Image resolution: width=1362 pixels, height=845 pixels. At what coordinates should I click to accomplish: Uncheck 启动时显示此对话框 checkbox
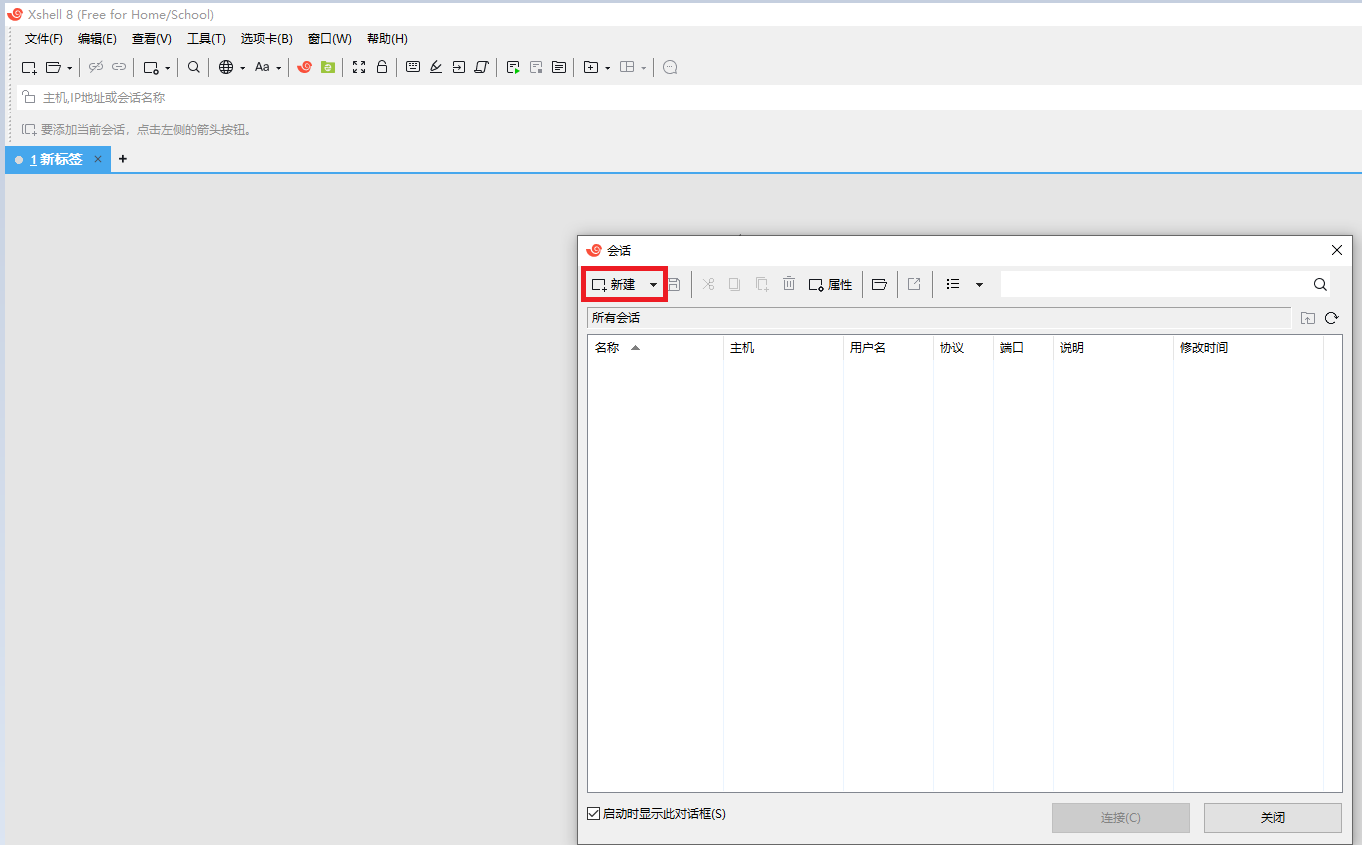coord(593,814)
